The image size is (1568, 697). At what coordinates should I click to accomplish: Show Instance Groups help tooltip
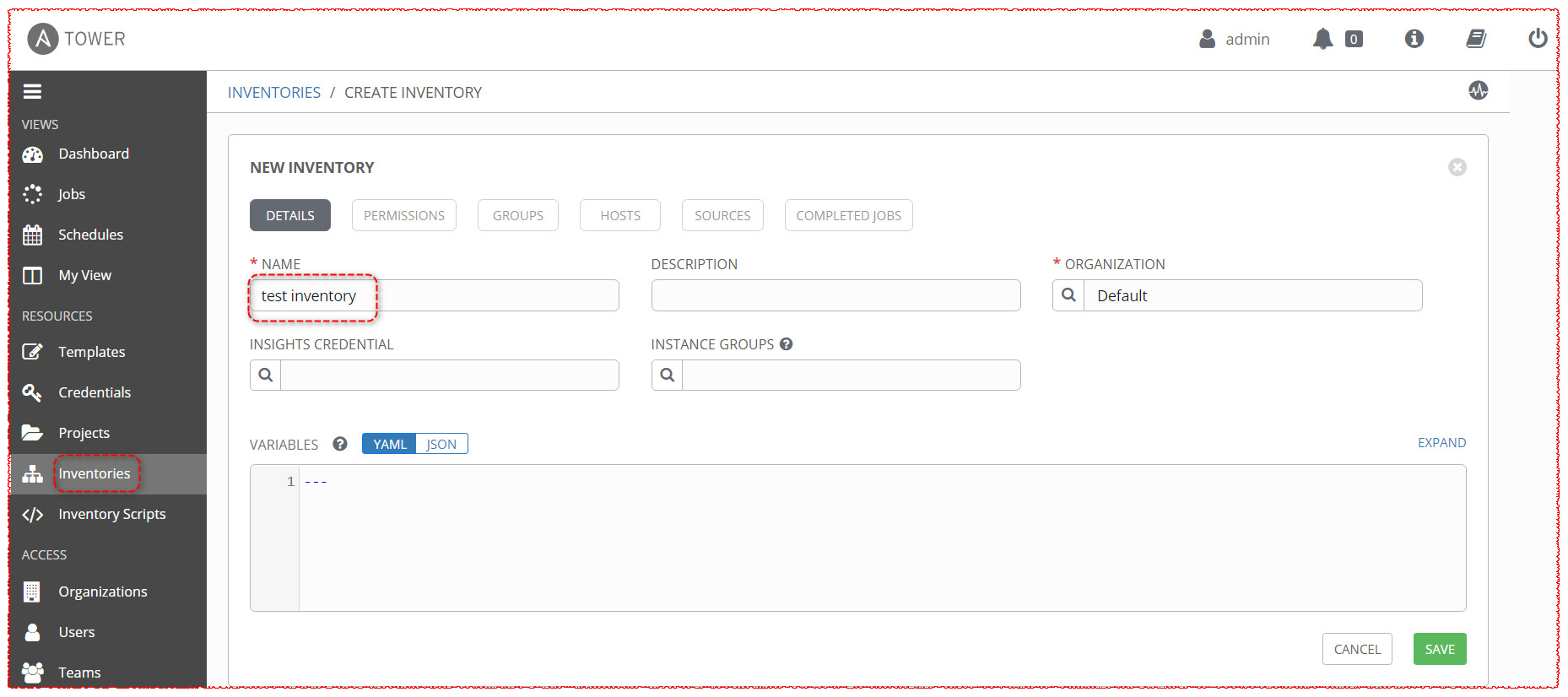click(x=786, y=344)
